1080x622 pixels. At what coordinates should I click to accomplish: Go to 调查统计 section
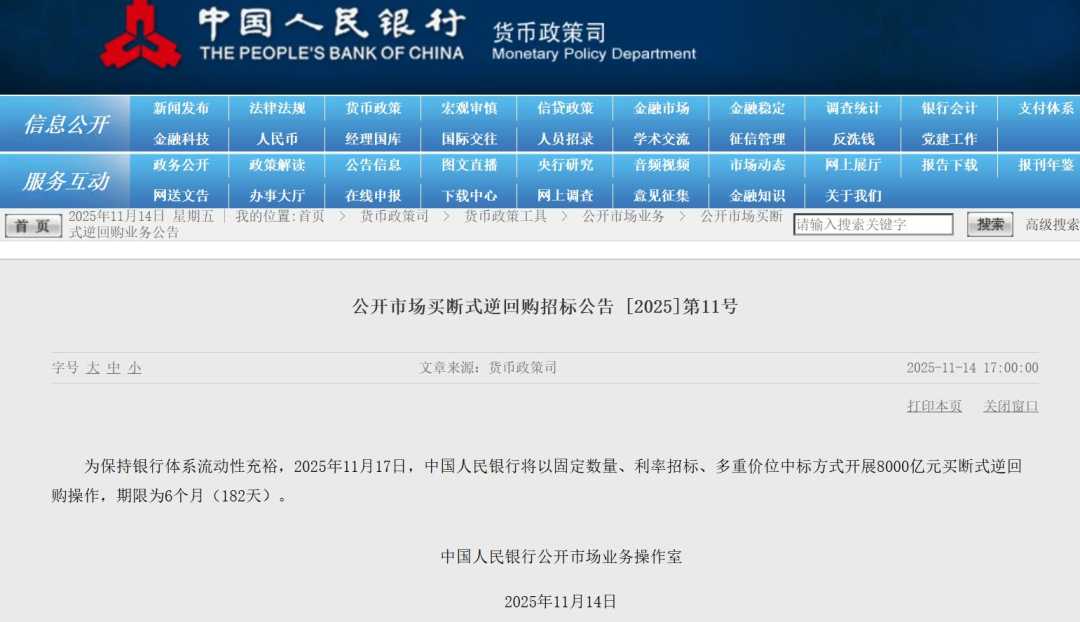[853, 108]
